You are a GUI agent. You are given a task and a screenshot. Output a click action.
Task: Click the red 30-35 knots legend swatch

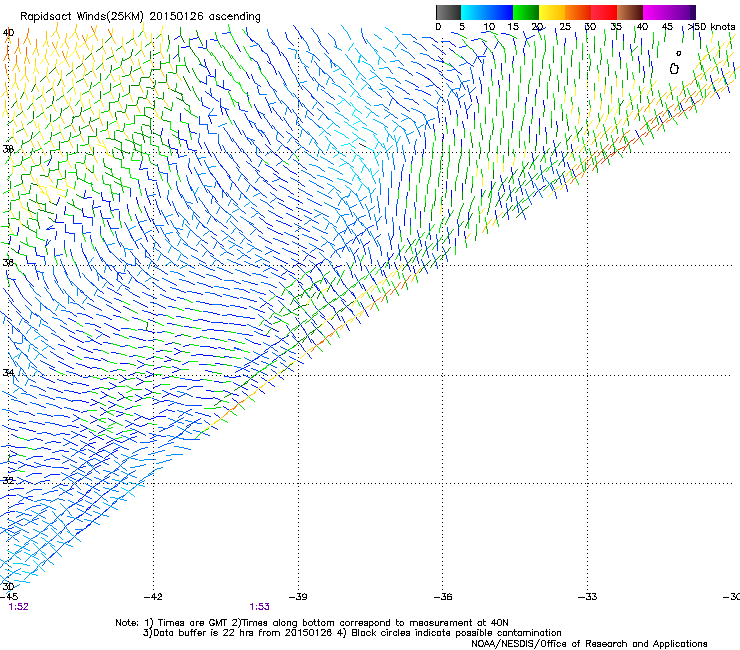604,12
